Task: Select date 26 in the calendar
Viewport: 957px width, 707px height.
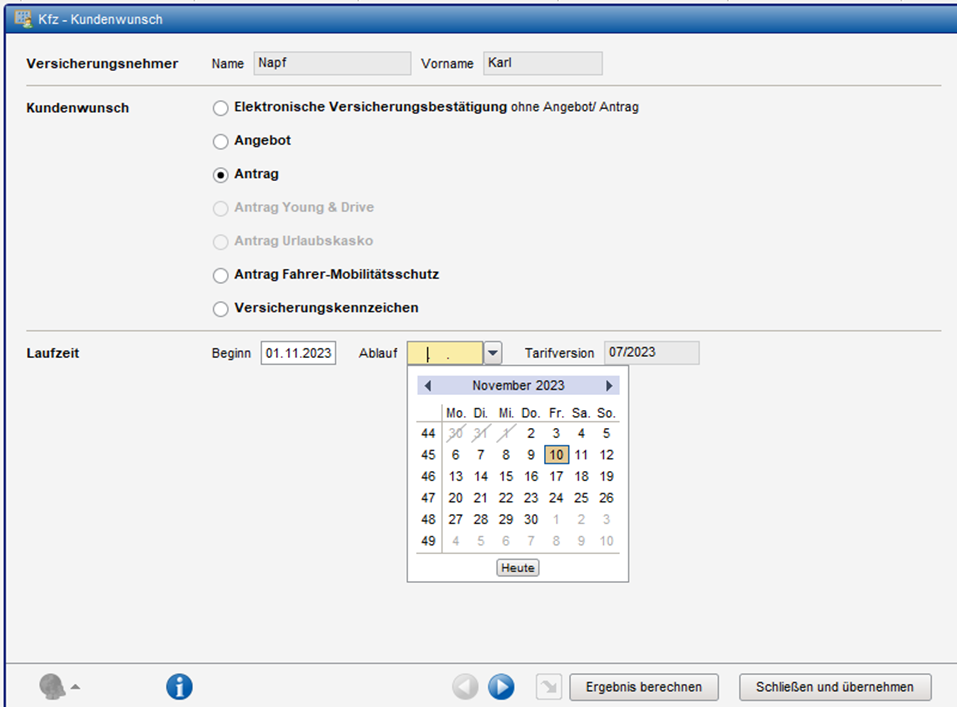Action: [606, 498]
